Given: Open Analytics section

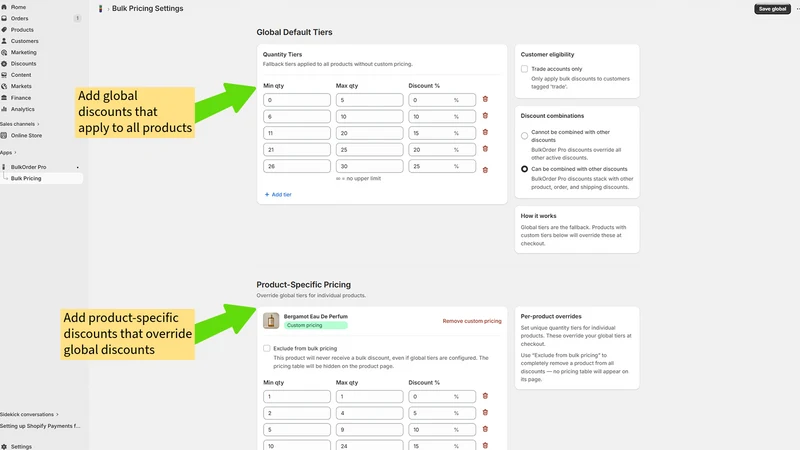Looking at the screenshot, I should (x=22, y=109).
